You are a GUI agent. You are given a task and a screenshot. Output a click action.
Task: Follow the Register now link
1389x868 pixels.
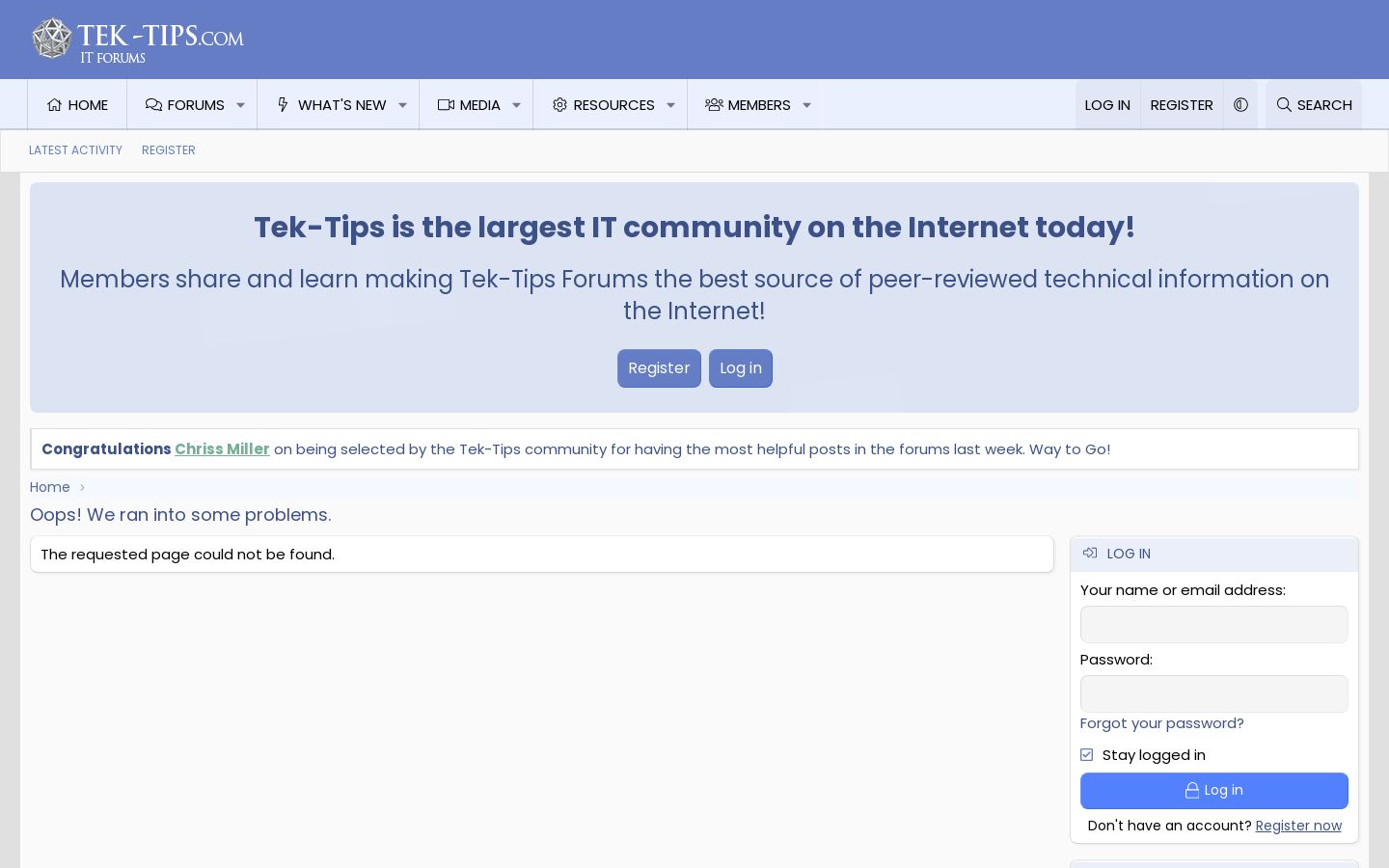click(1298, 826)
